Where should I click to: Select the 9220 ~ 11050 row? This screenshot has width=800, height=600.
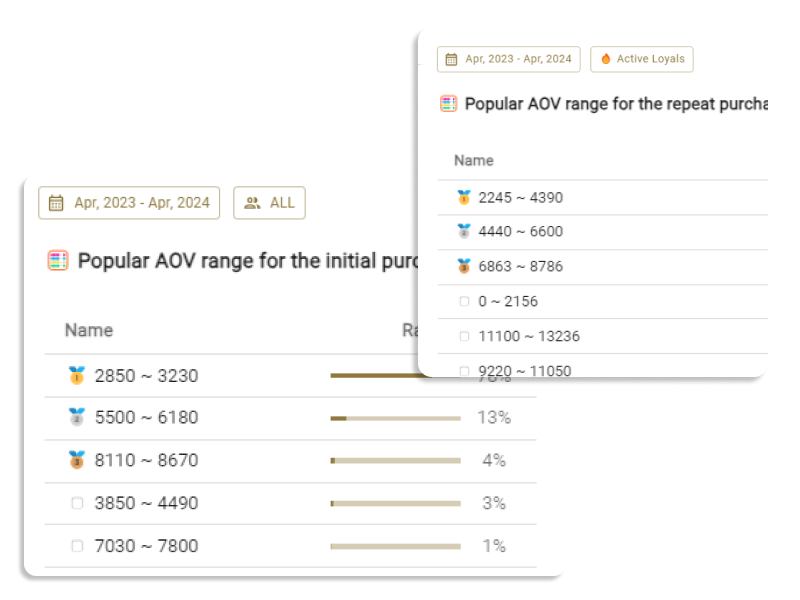525,370
